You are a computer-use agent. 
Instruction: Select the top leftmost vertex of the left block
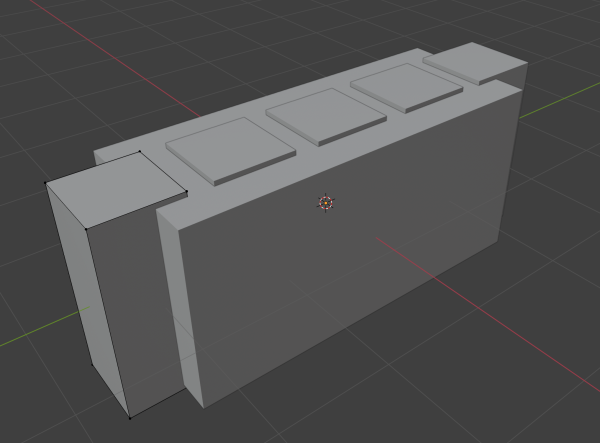pyautogui.click(x=47, y=184)
